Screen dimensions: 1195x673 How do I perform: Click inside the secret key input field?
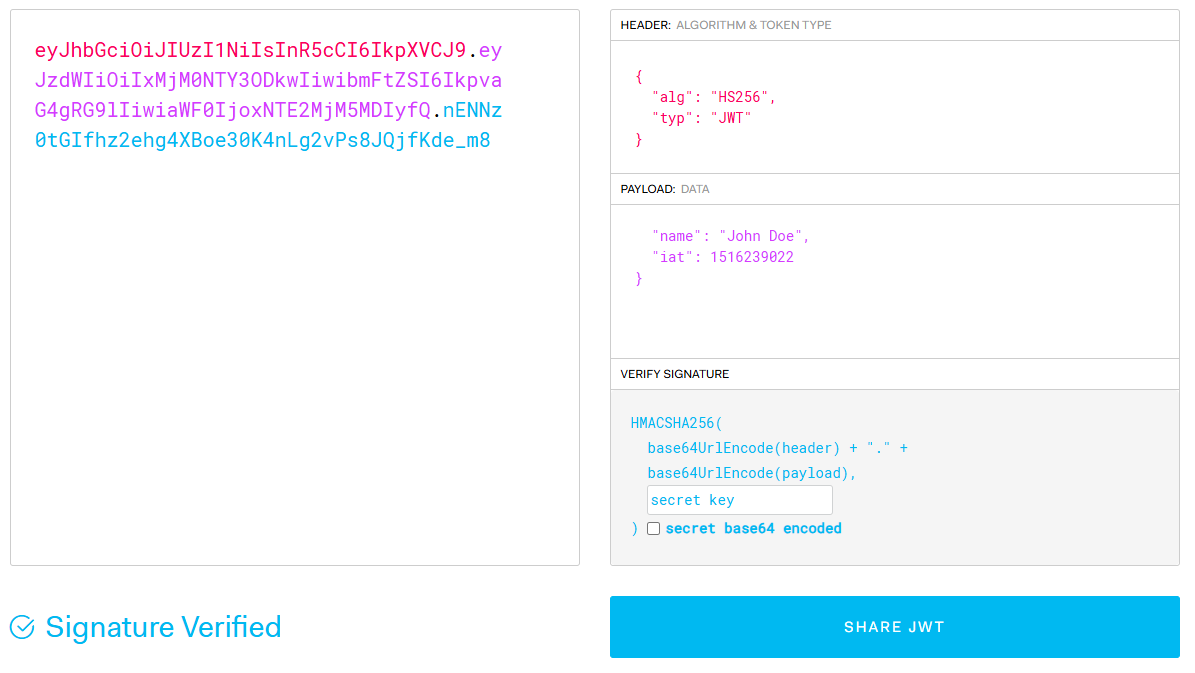[x=739, y=499]
